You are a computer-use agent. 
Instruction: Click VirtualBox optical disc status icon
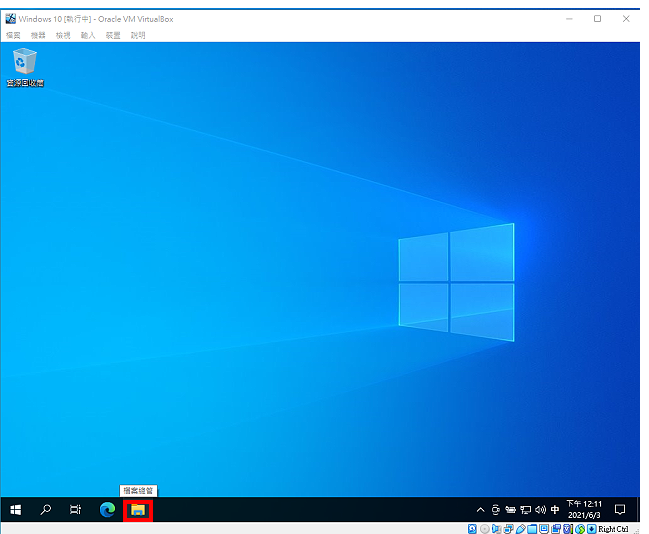click(x=484, y=529)
